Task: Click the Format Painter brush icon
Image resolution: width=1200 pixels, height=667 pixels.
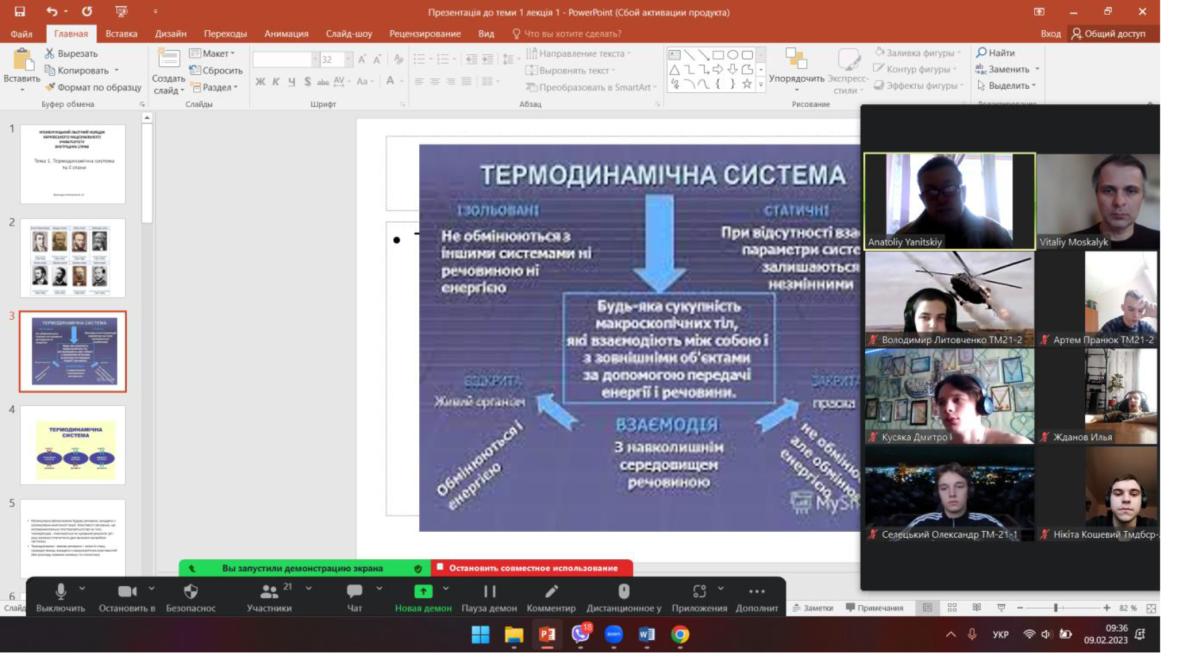Action: click(50, 87)
